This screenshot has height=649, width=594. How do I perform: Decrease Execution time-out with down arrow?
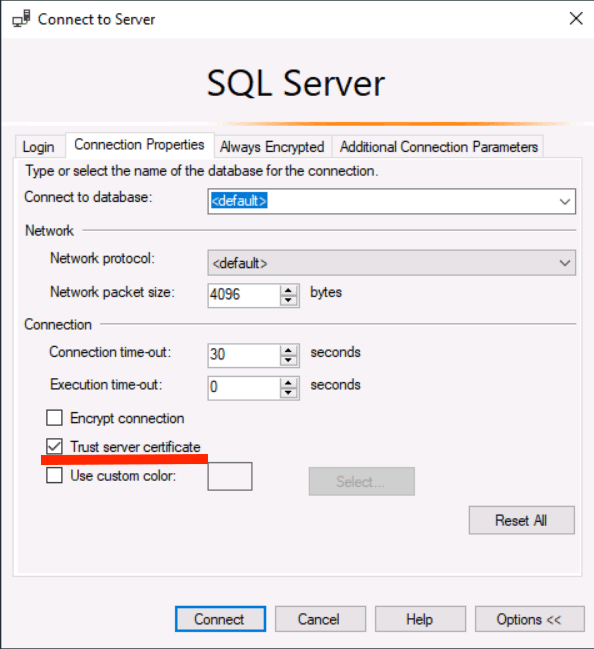(x=289, y=393)
